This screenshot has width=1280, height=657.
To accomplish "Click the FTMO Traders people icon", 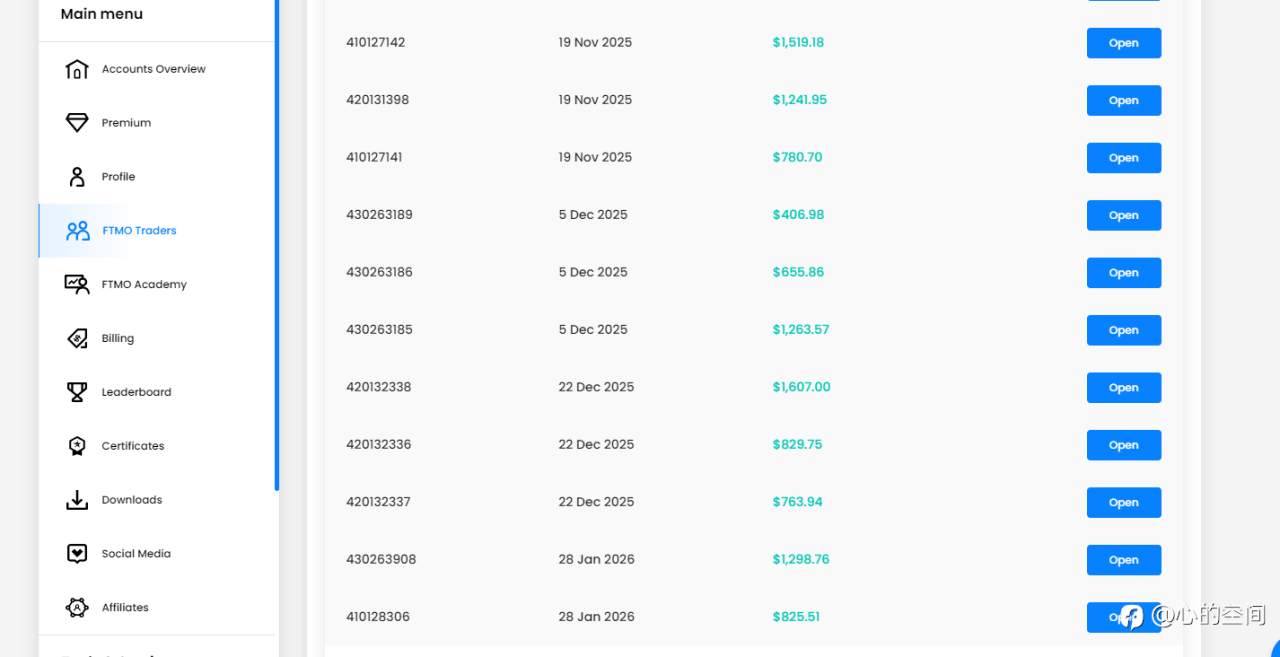I will (x=77, y=231).
